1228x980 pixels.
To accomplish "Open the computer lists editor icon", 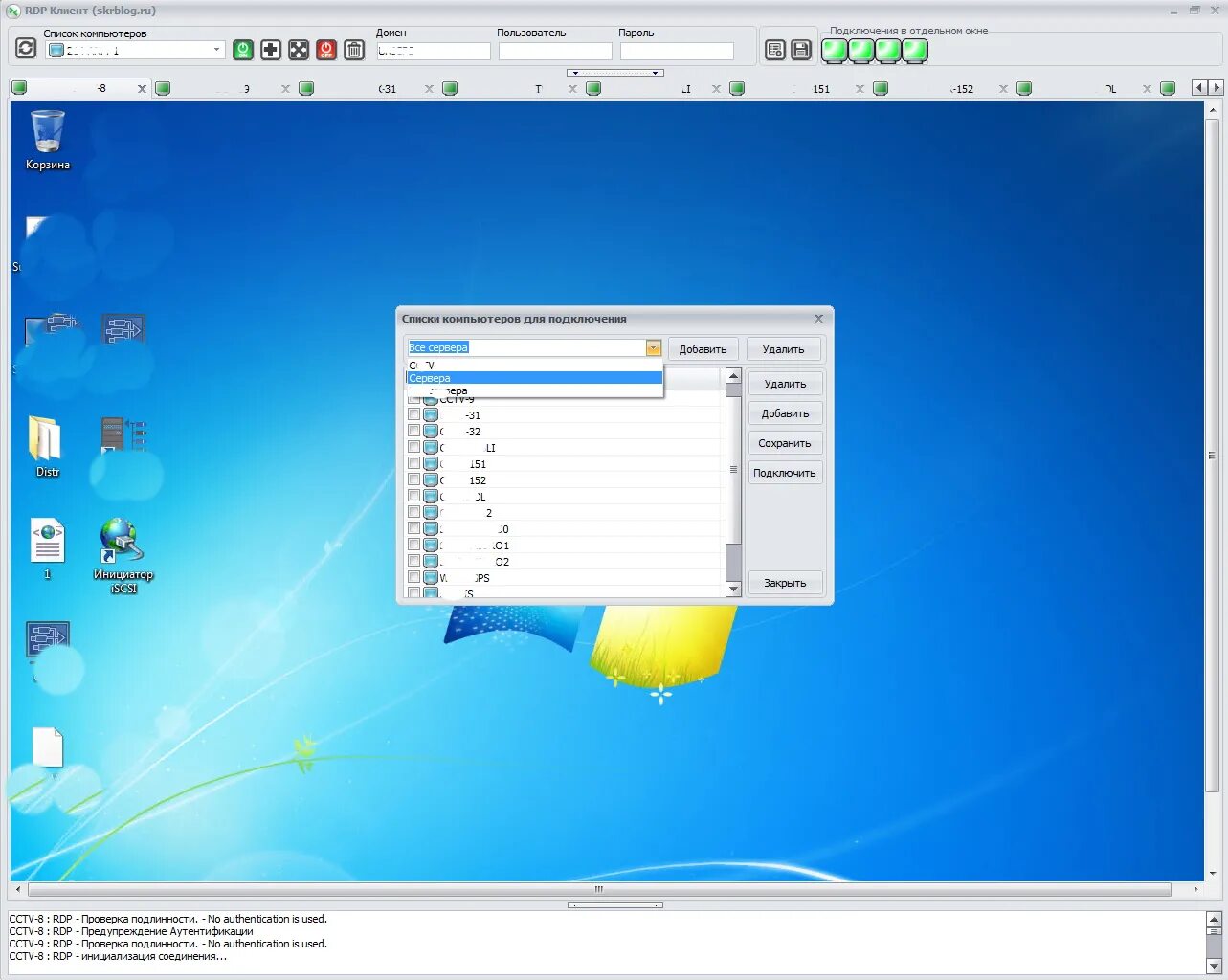I will 775,50.
